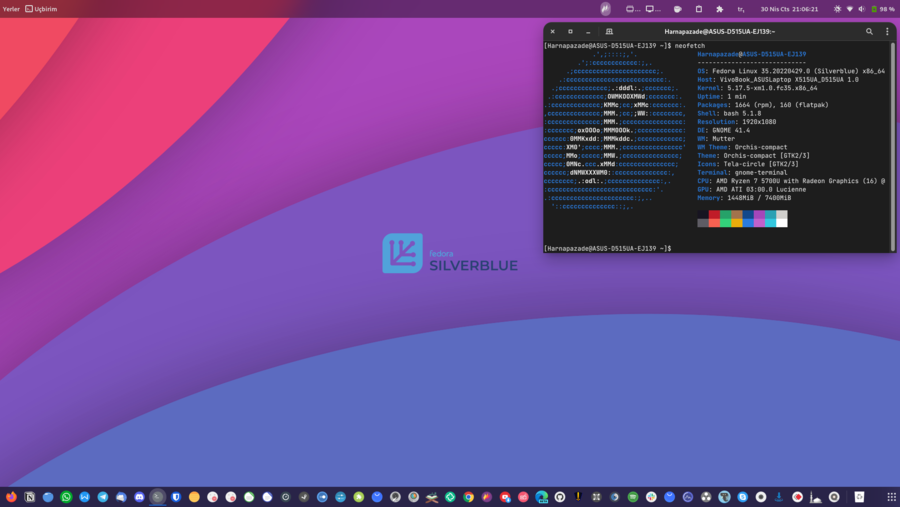Viewport: 900px width, 507px height.
Task: Open the round avatar icon in top bar
Action: point(605,9)
